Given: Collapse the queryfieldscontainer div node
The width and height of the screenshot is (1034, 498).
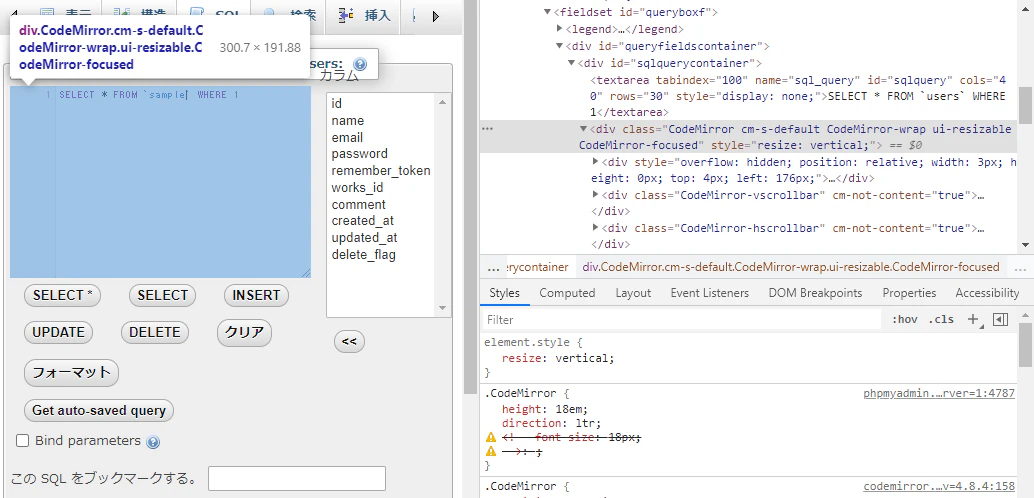Looking at the screenshot, I should (559, 46).
